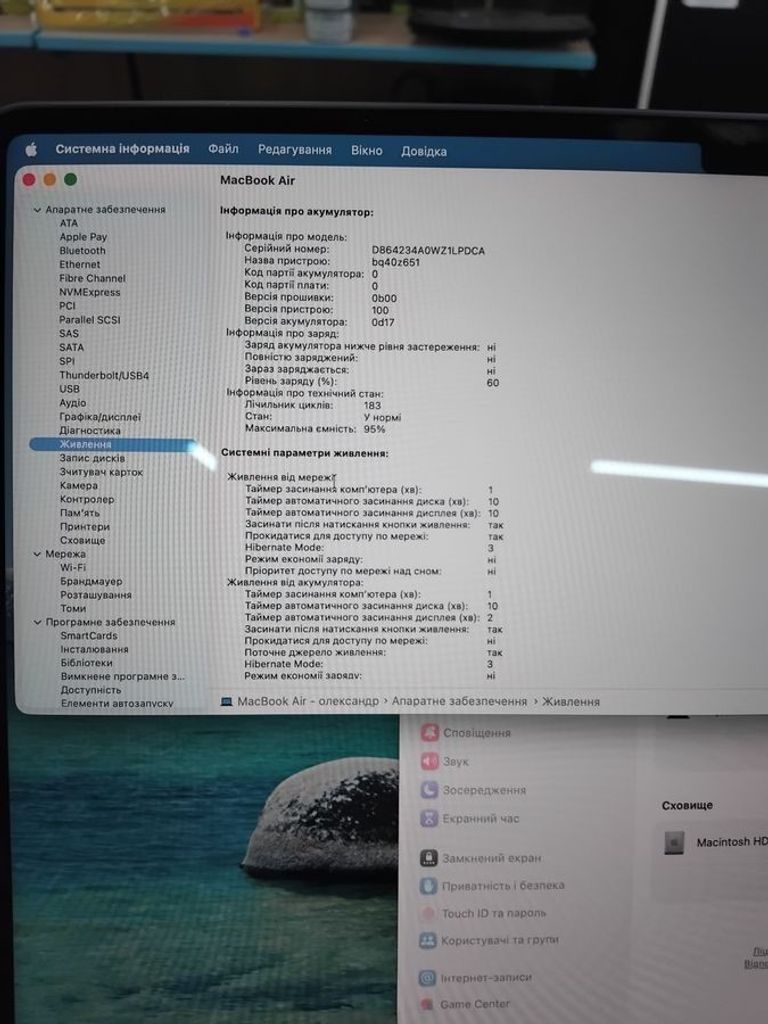Select Графіка/дисплеї in the sidebar

tap(100, 417)
